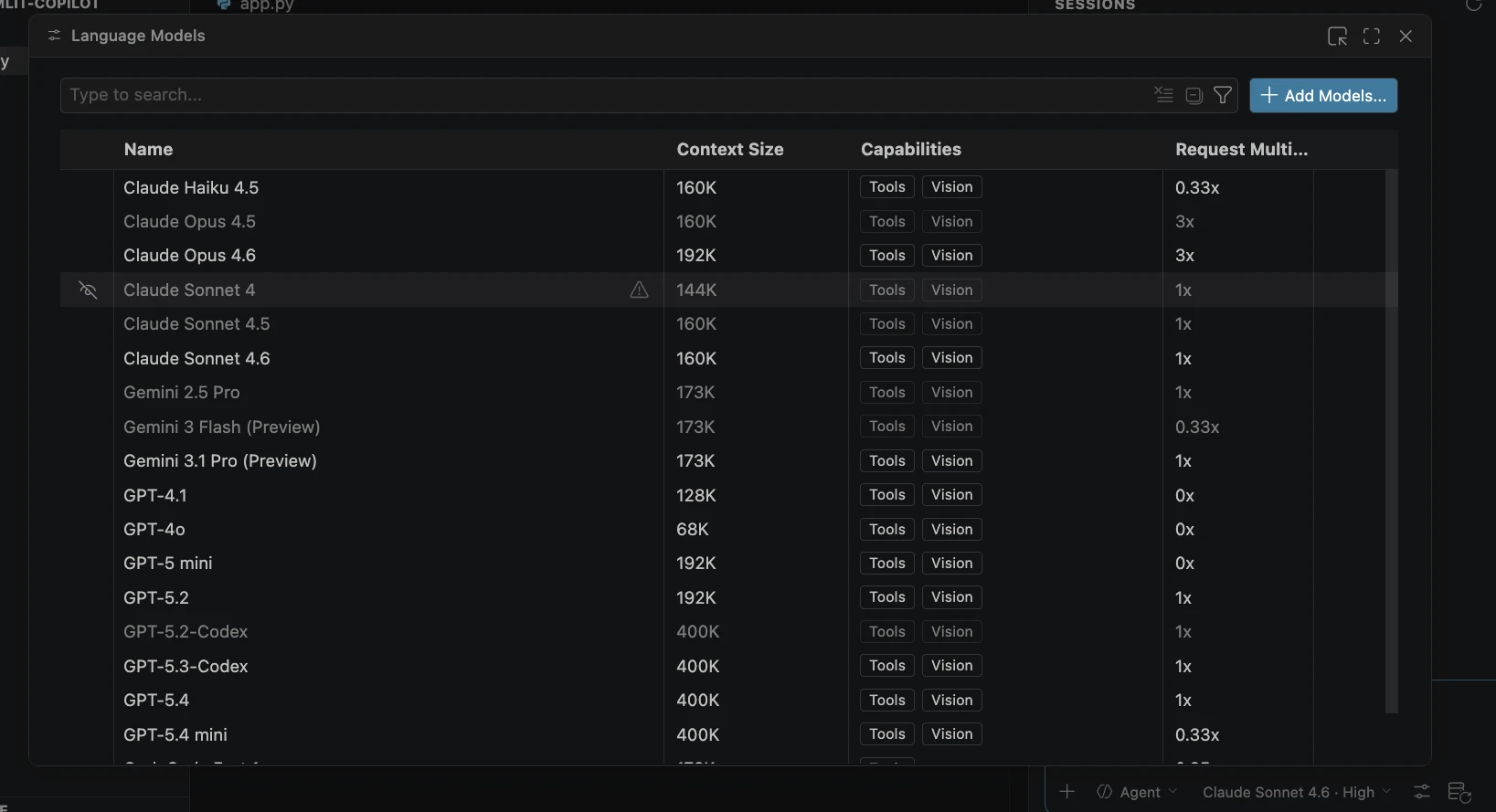Click the plus icon in chat bar
The image size is (1496, 812).
(1066, 792)
